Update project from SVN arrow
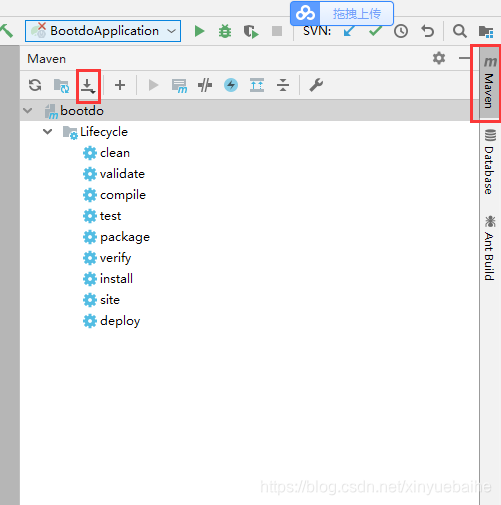The image size is (501, 505). coord(349,31)
